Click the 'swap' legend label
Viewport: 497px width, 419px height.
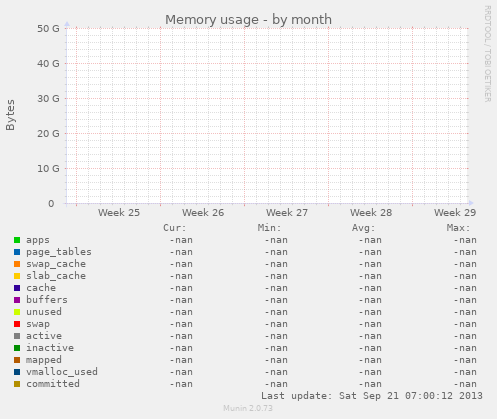[x=38, y=324]
